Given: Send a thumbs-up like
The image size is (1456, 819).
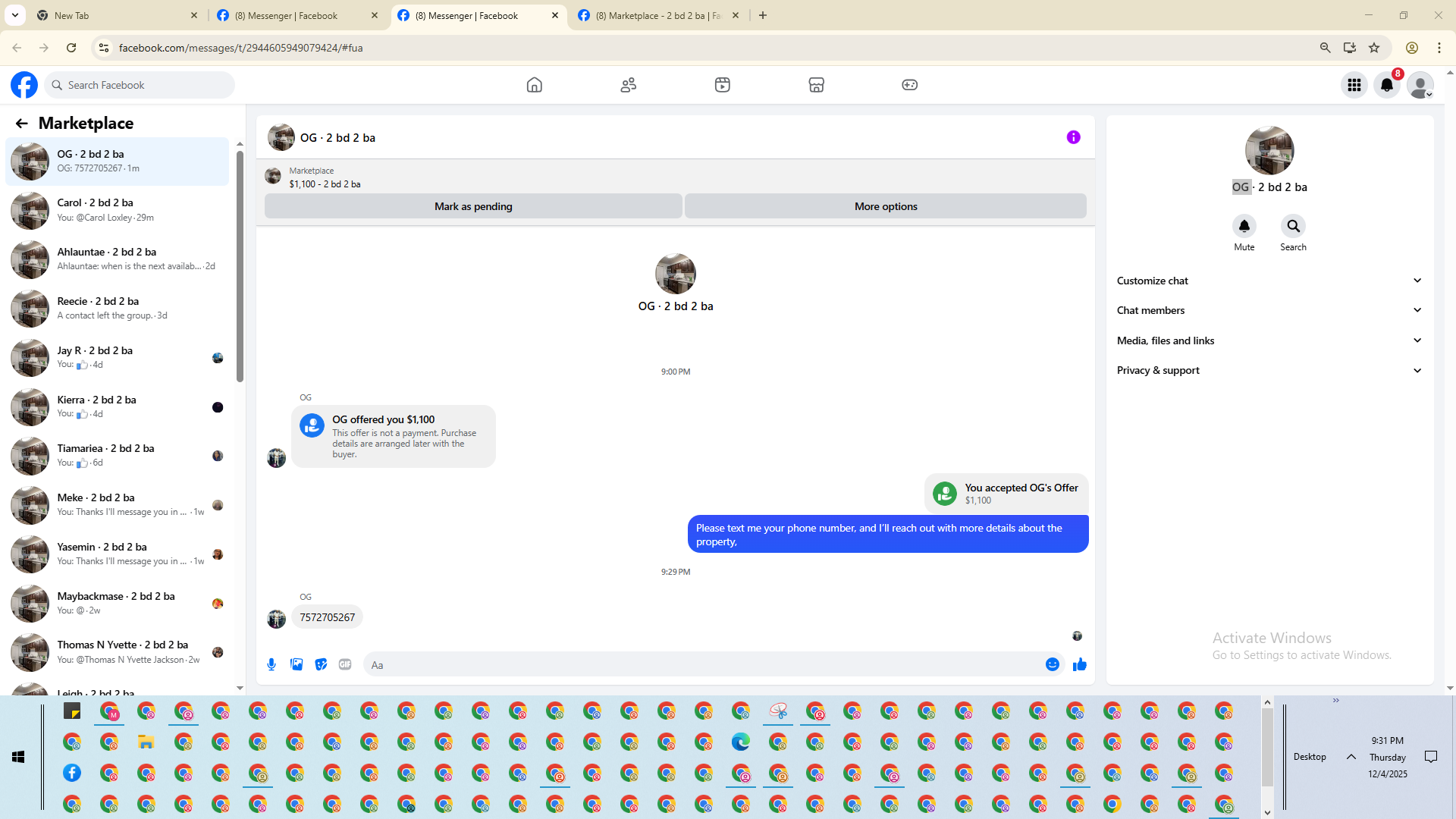Looking at the screenshot, I should tap(1080, 665).
